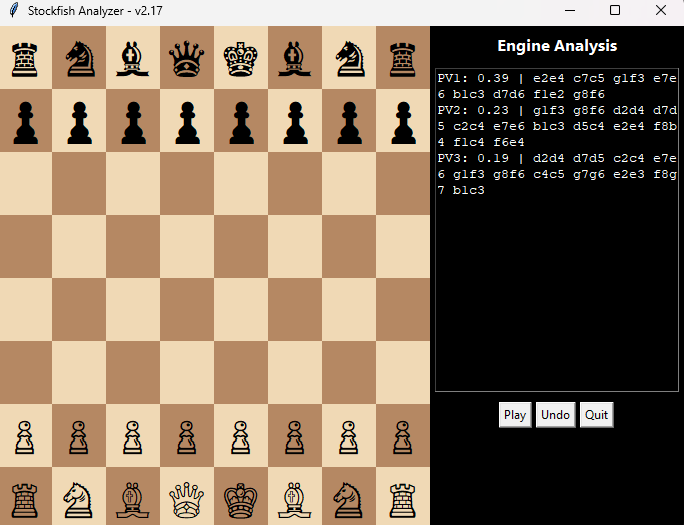Pick the black pawn on h7
The width and height of the screenshot is (684, 525).
click(x=403, y=123)
